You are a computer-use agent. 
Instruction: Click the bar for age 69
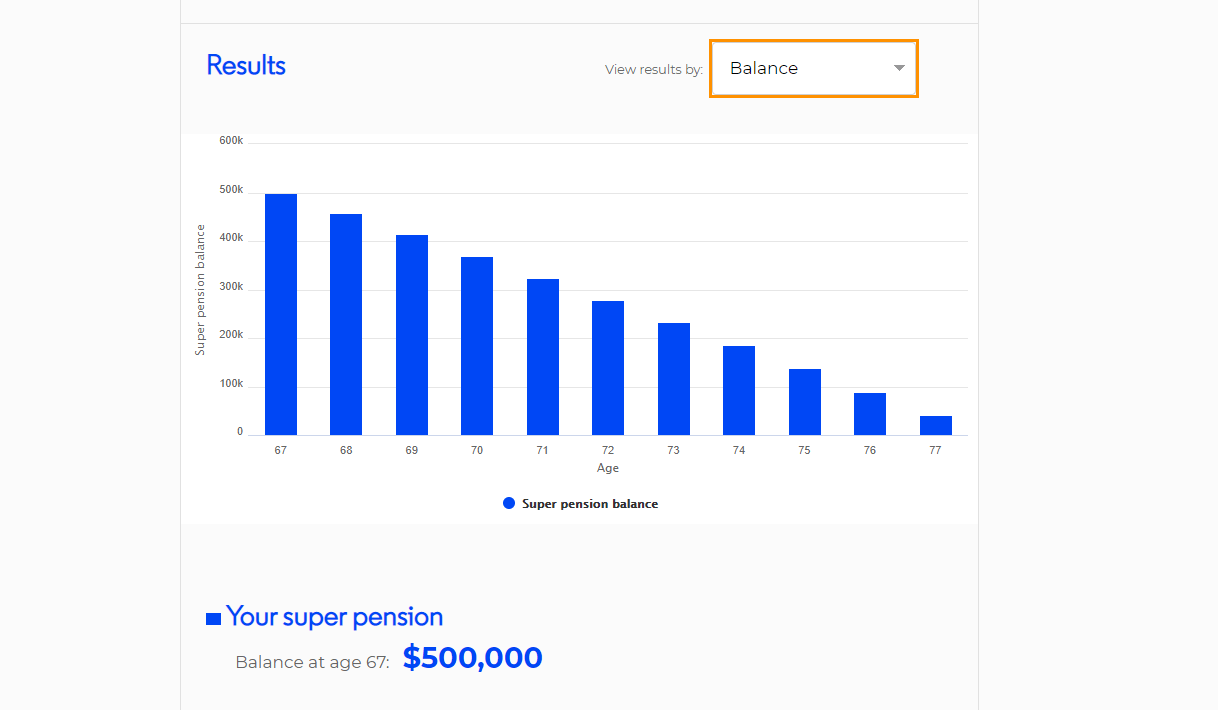412,335
